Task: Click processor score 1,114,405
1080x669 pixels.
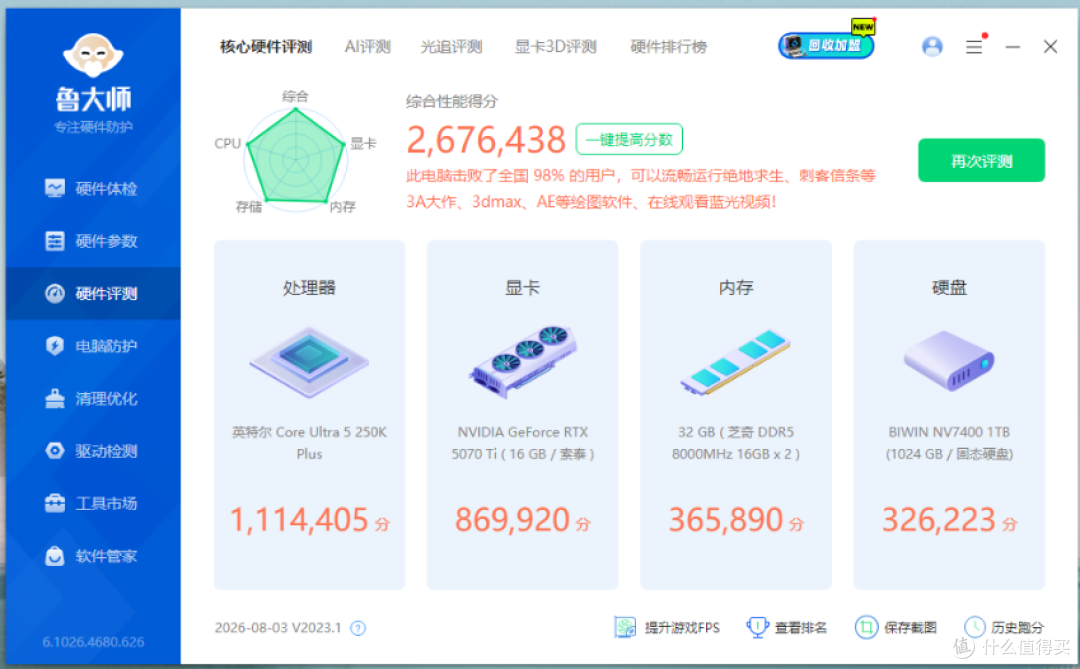Action: click(299, 519)
